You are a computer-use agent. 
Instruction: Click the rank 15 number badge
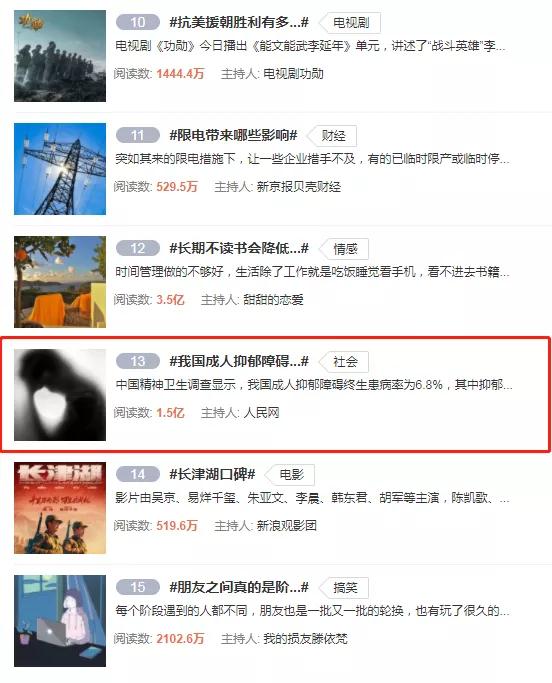click(138, 587)
